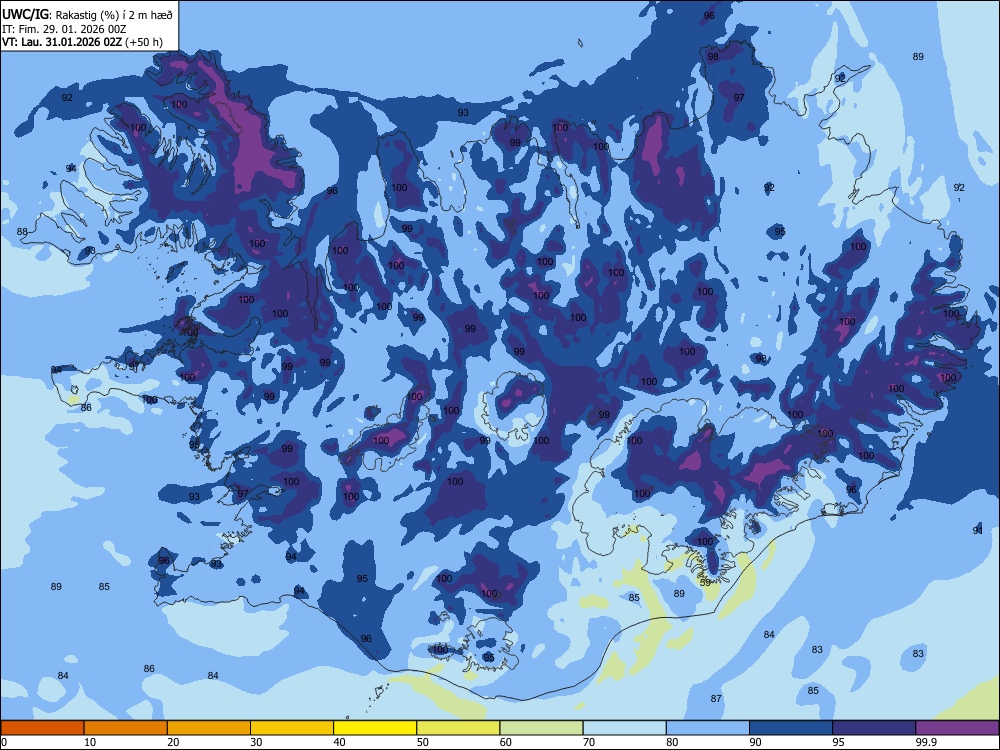This screenshot has height=750, width=1000.
Task: Click the legend scale label '20'
Action: (x=173, y=742)
